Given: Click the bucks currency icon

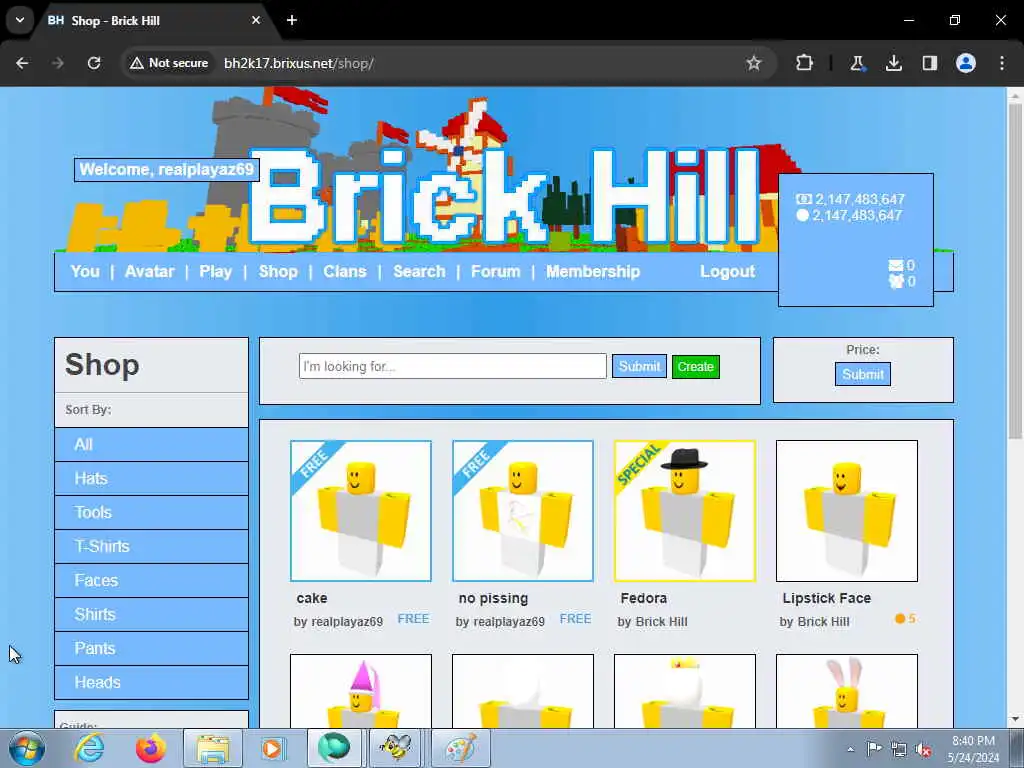Looking at the screenshot, I should (x=804, y=199).
